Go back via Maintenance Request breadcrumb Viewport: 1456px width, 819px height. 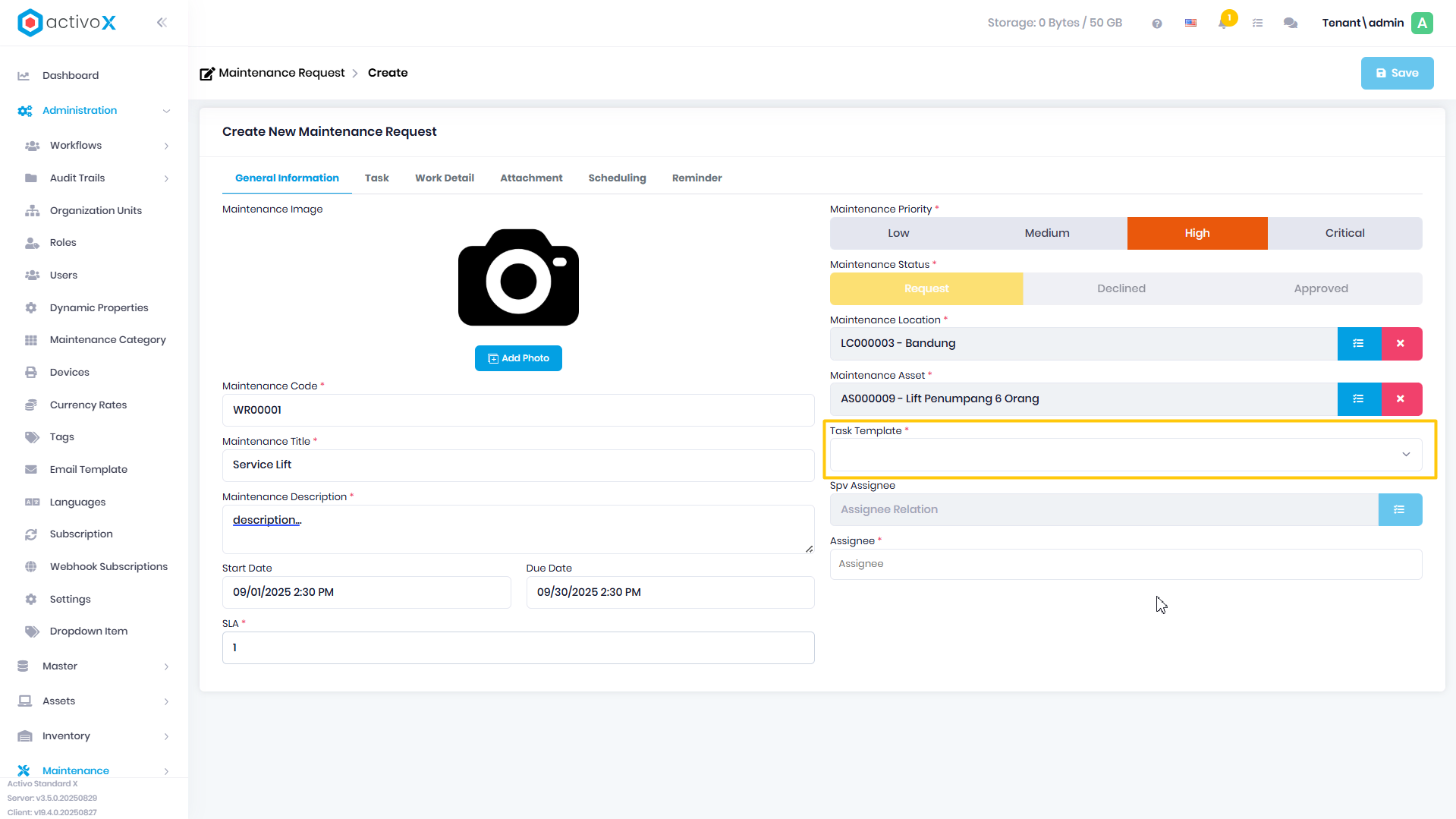click(281, 73)
